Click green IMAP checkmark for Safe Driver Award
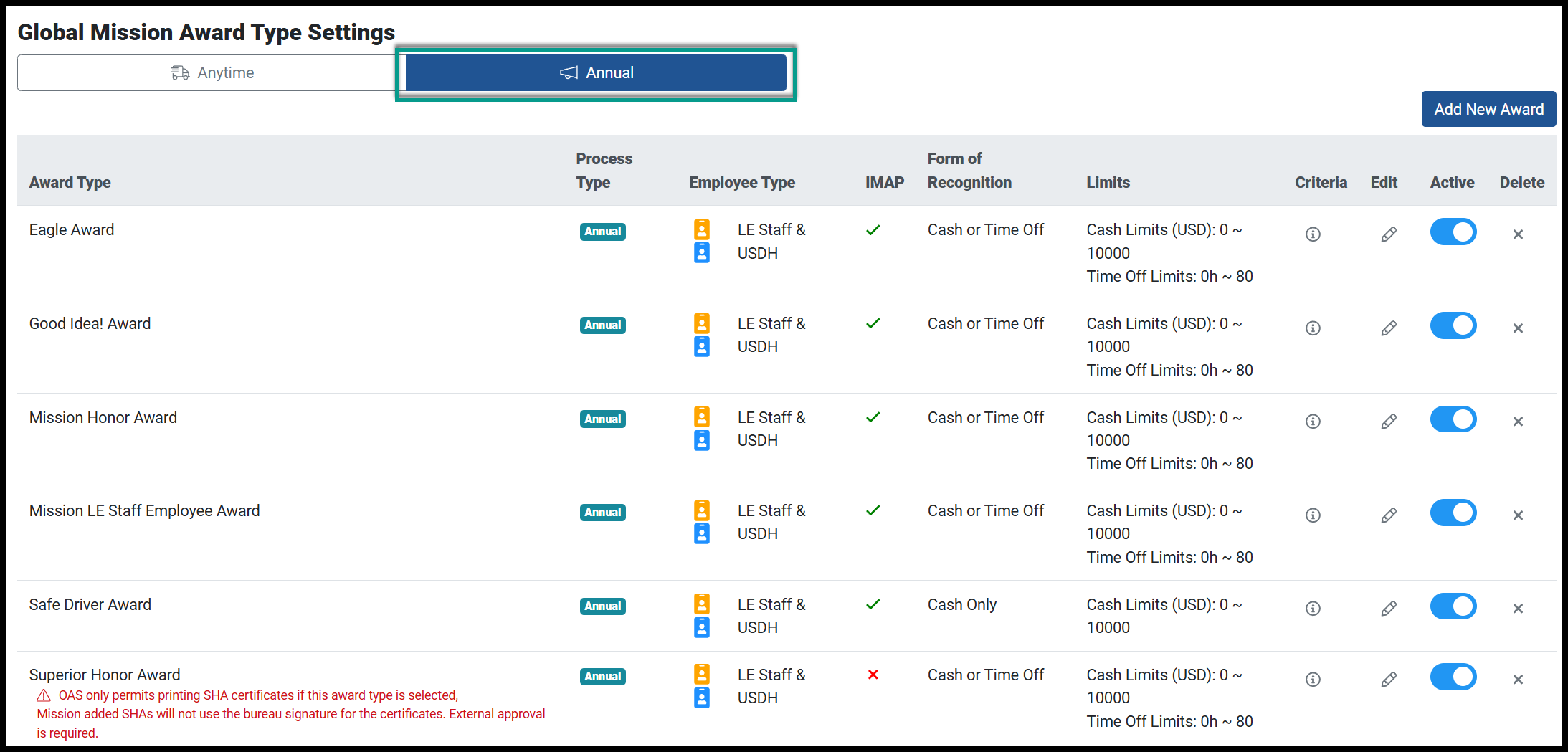The image size is (1568, 752). [873, 604]
